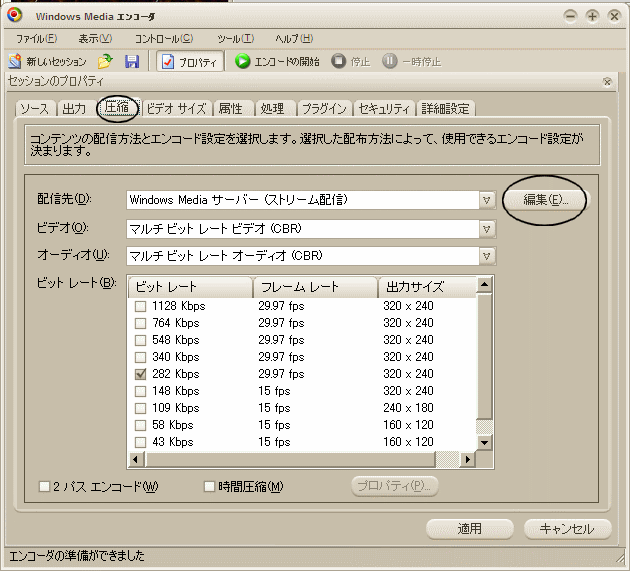The image size is (630, 571).
Task: Click the Windows Media Encoder logo icon
Action: 14,15
